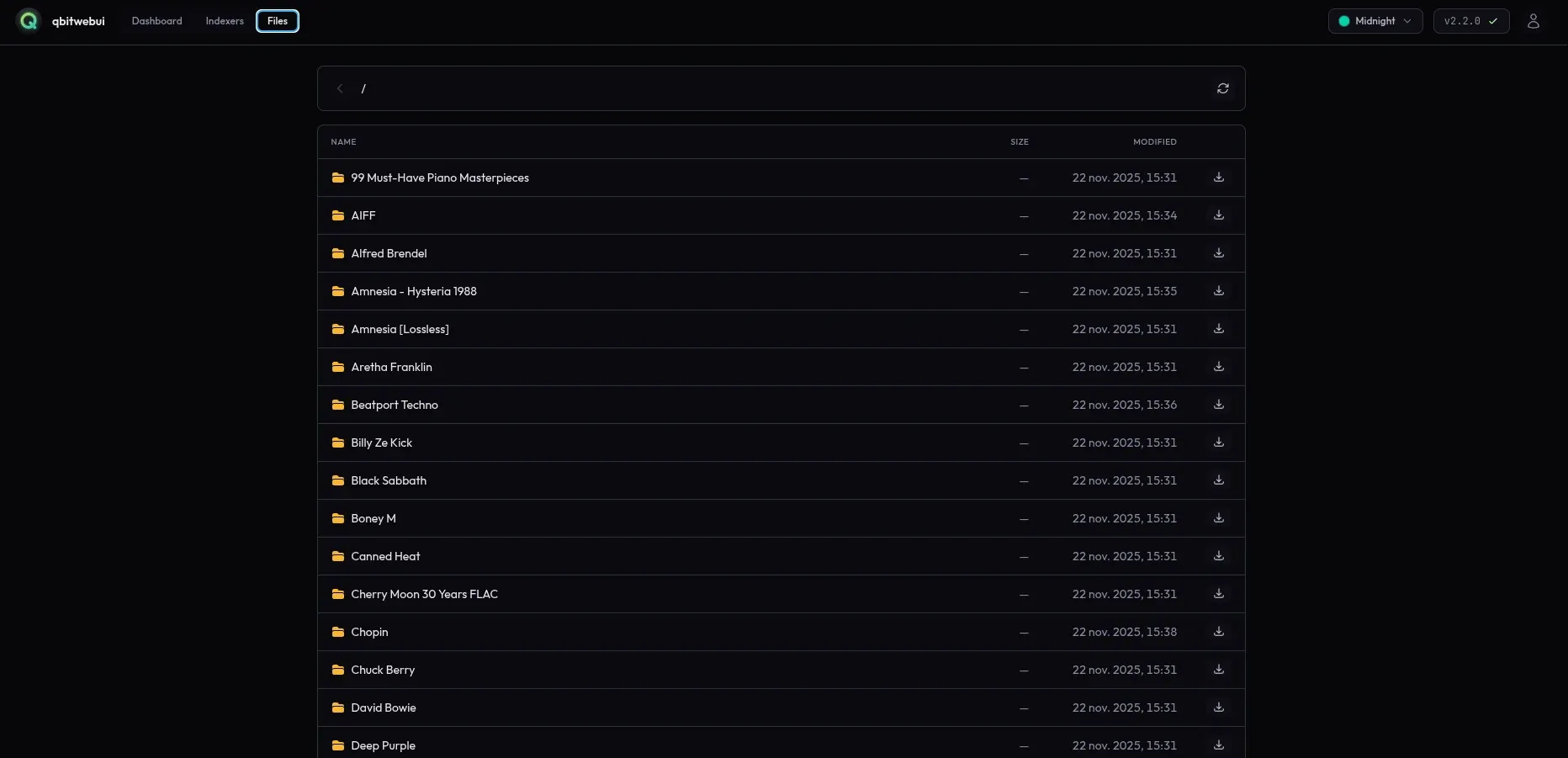Download the Beatport Techno folder

(x=1218, y=405)
